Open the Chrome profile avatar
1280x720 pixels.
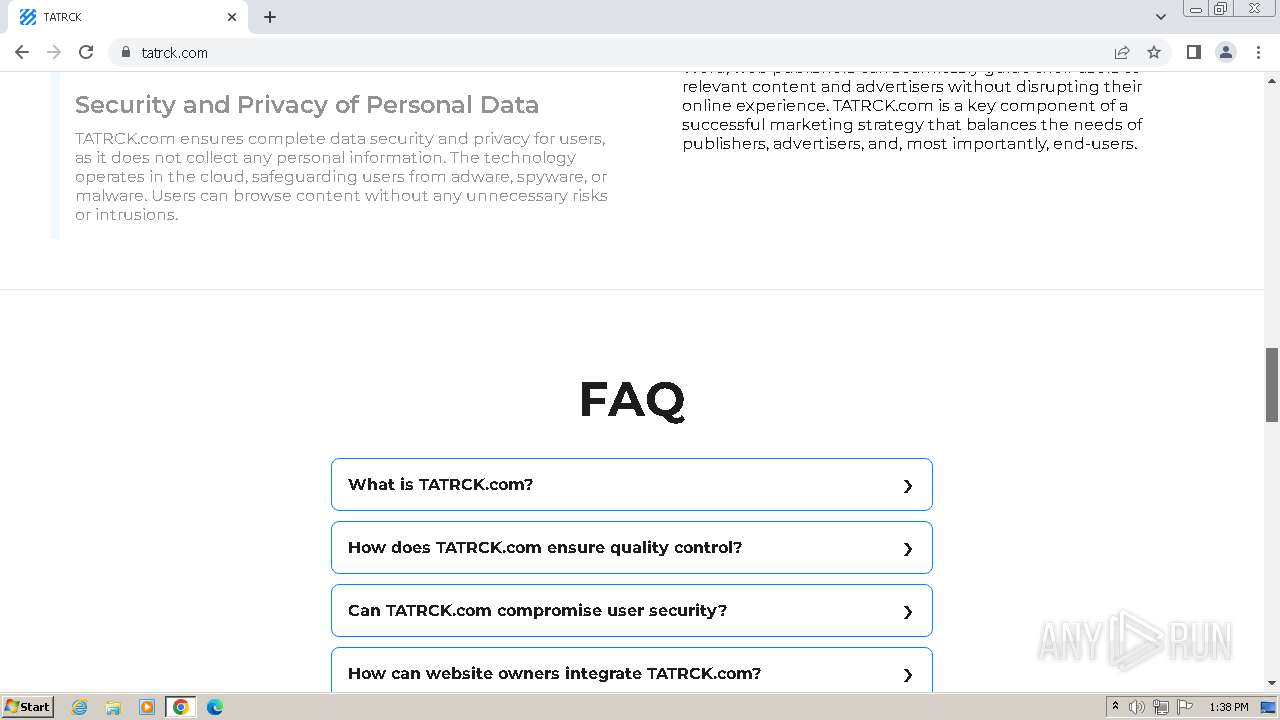coord(1226,52)
